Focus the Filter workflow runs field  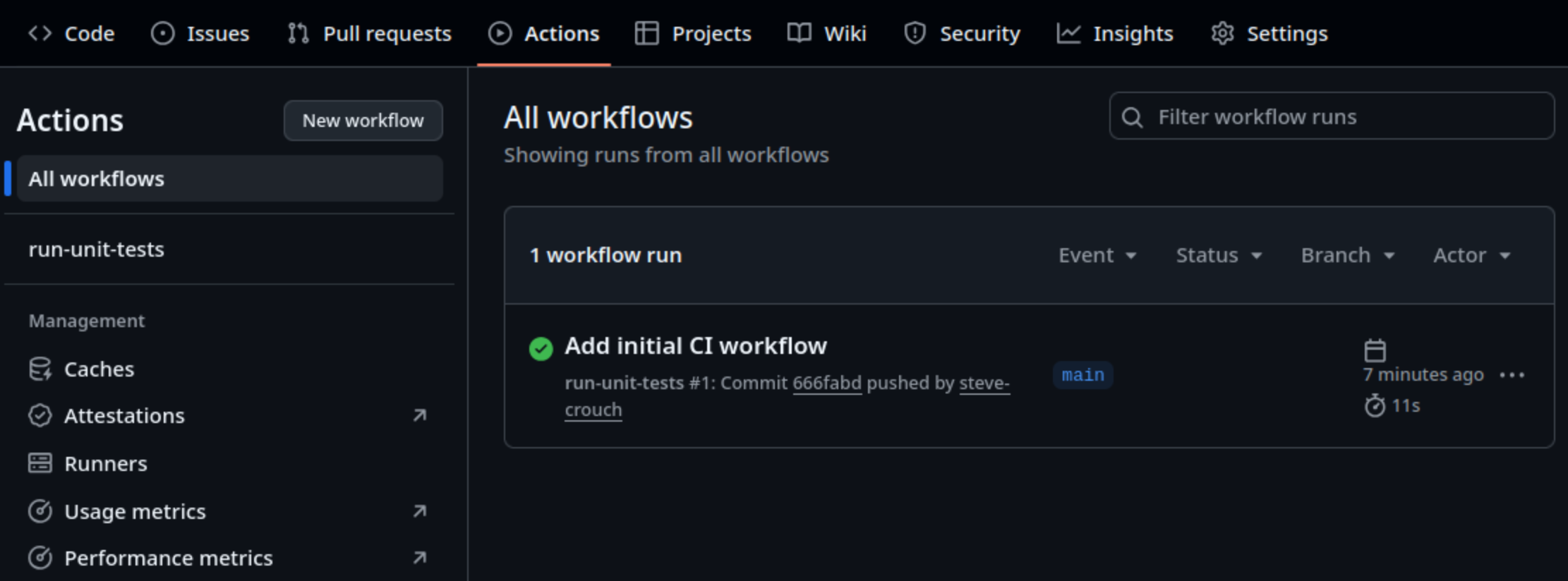click(1332, 116)
